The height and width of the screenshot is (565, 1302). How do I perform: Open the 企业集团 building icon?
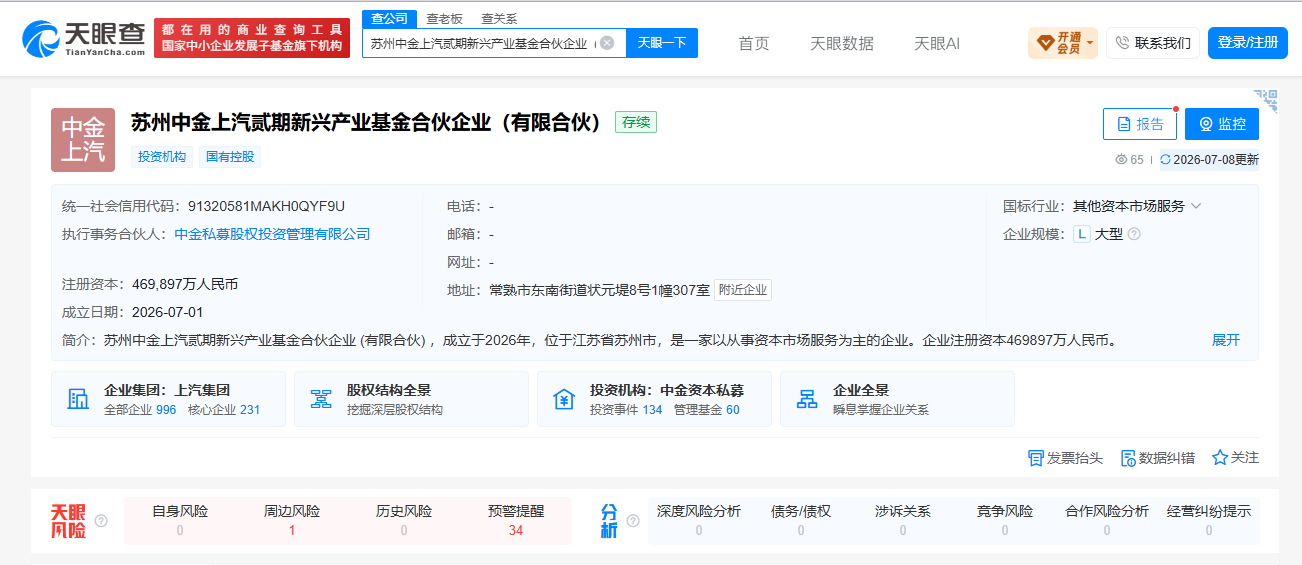(x=78, y=399)
